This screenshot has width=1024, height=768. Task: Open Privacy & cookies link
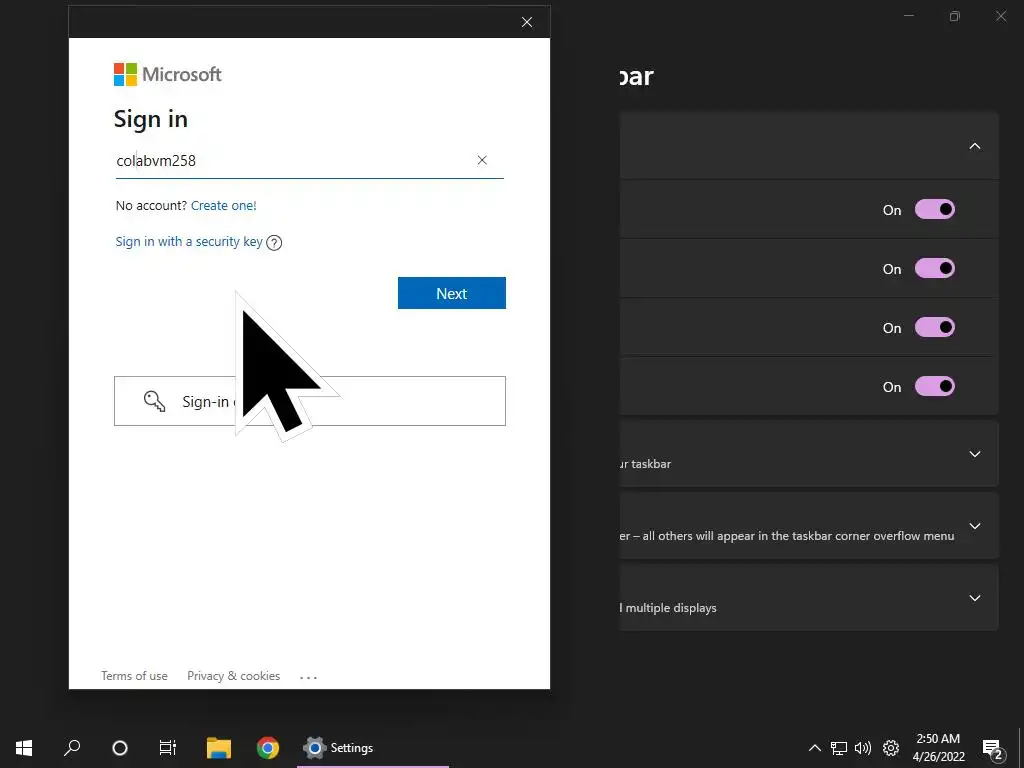pyautogui.click(x=233, y=676)
